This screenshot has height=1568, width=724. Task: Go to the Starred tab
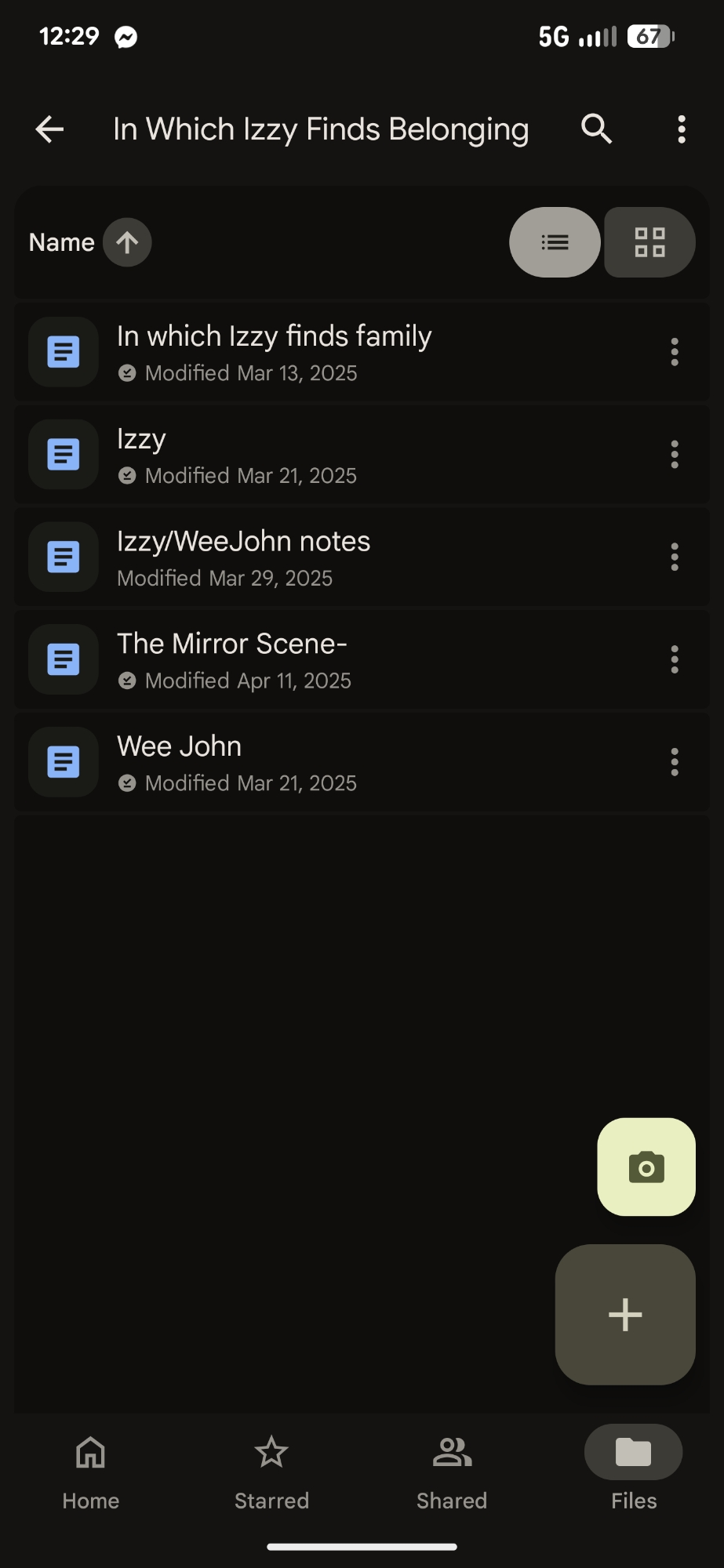pyautogui.click(x=271, y=1468)
